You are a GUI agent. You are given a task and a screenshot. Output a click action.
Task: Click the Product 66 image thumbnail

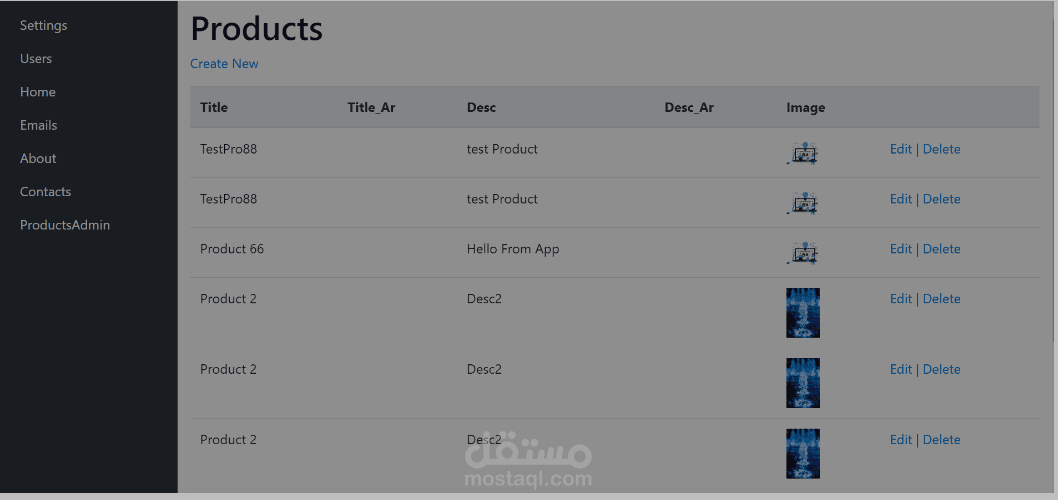click(803, 253)
